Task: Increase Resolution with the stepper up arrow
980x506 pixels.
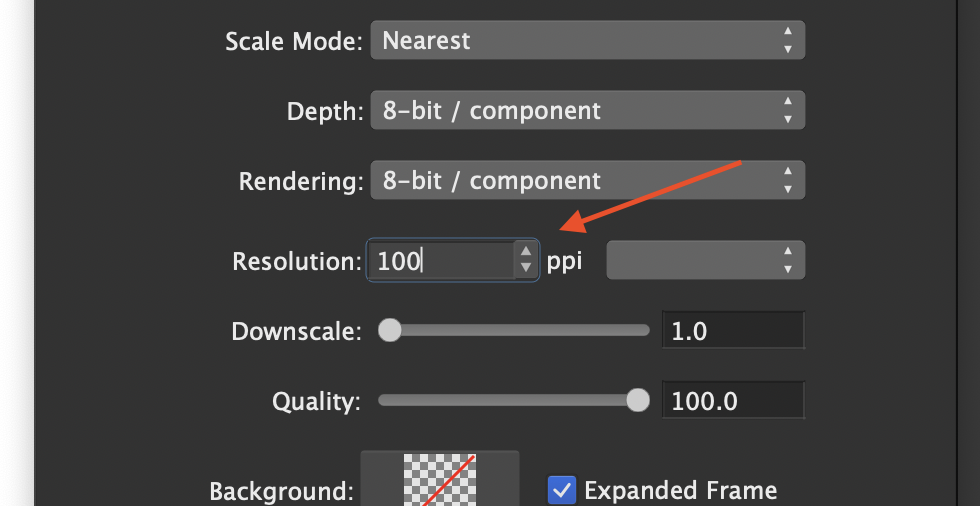Action: coord(526,252)
